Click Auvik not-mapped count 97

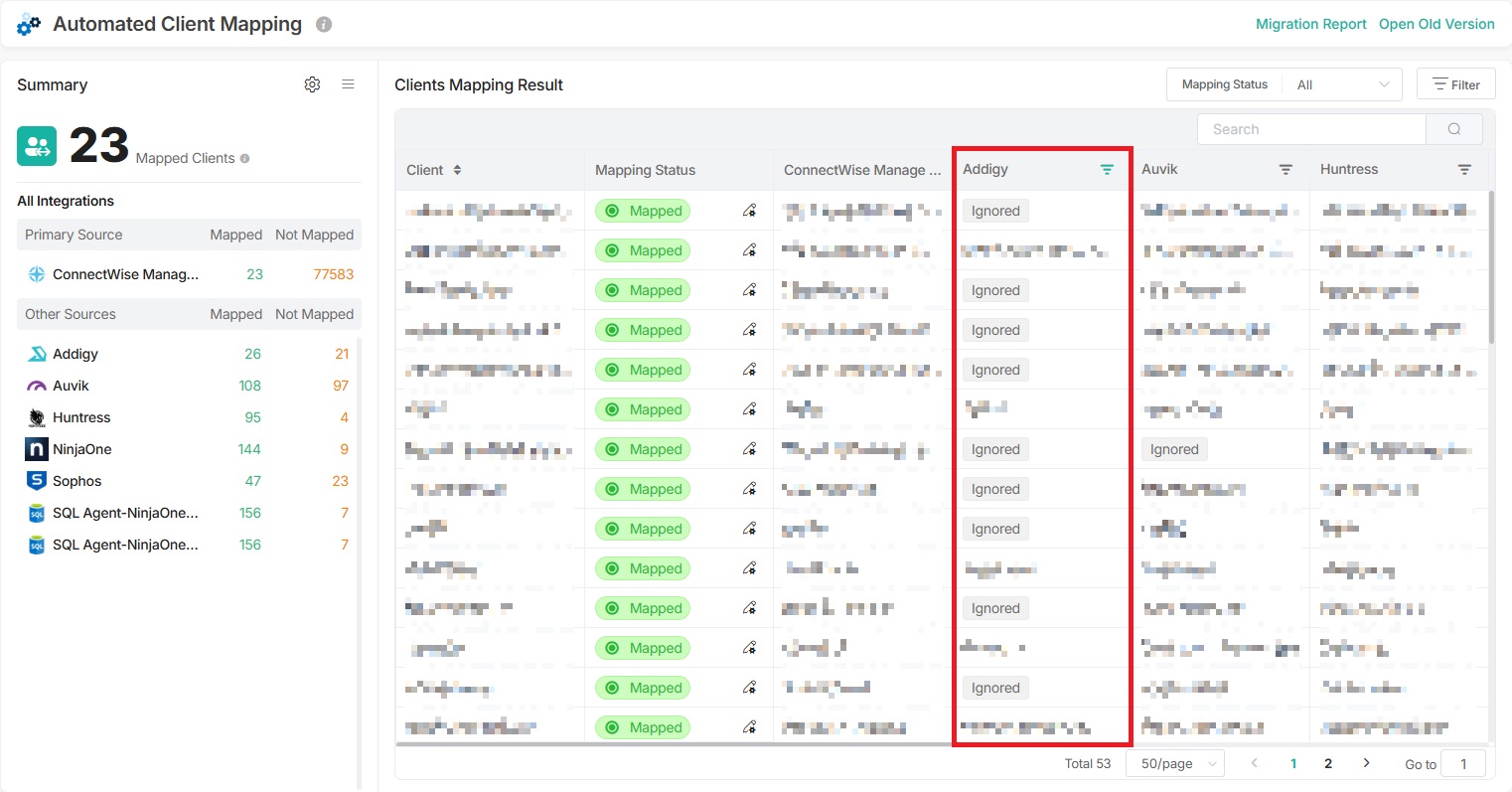click(x=341, y=386)
